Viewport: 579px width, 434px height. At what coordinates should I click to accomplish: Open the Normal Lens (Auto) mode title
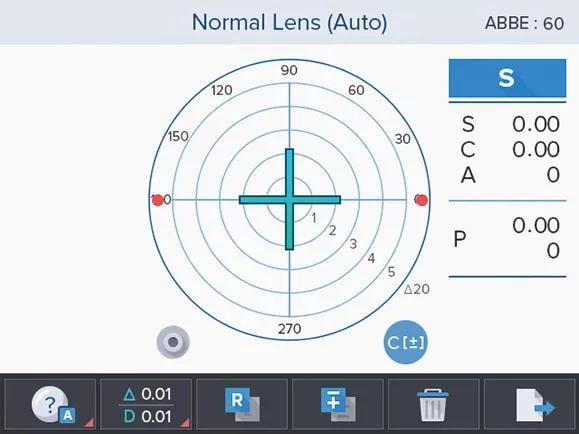(290, 22)
